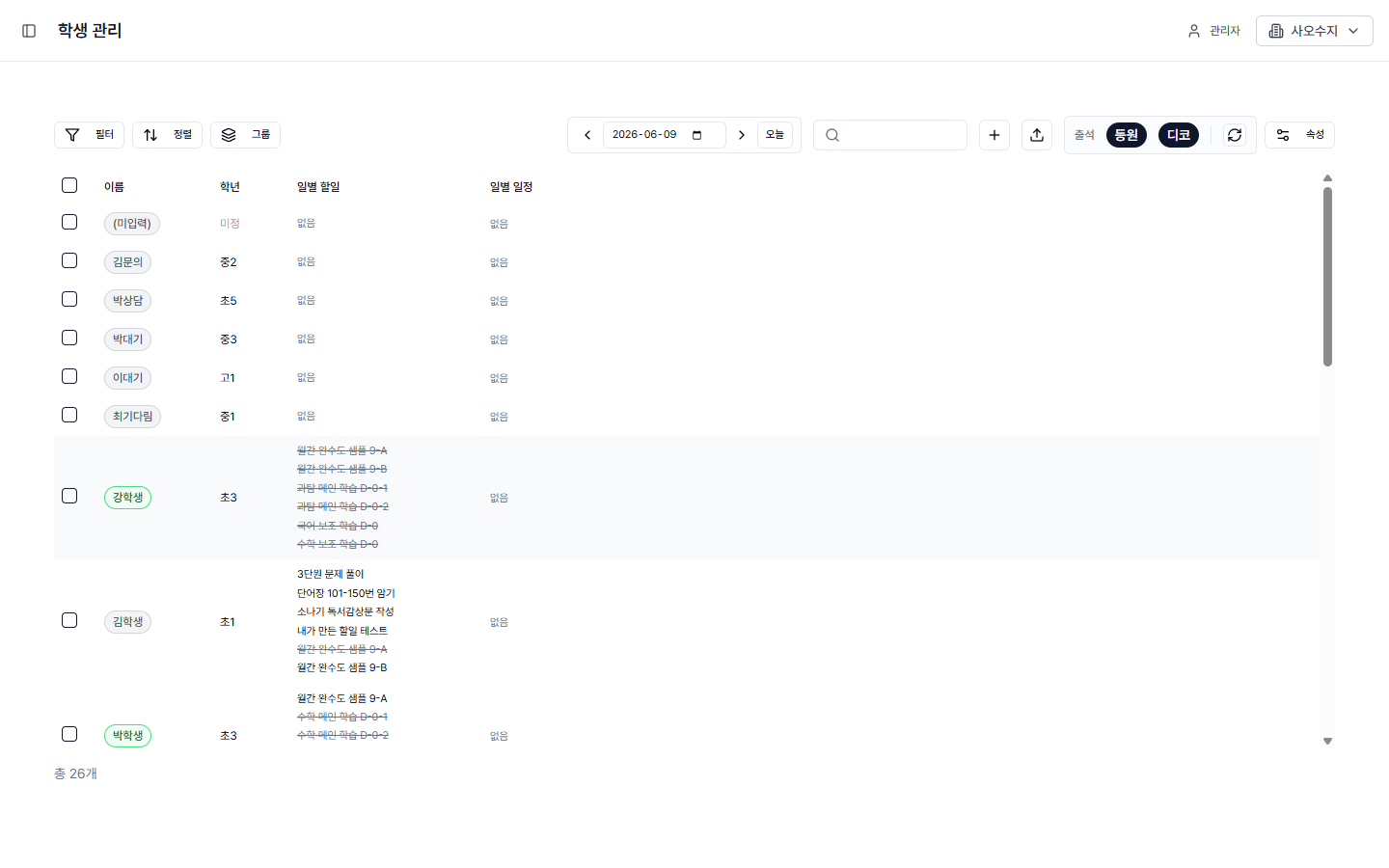This screenshot has height=868, width=1389.
Task: Open the 그룹 grouping options
Action: 245,135
